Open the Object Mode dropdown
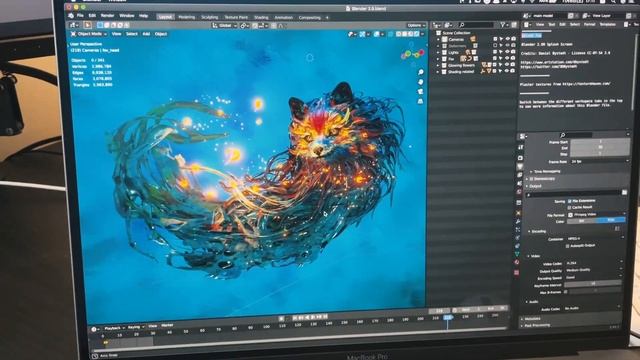Image resolution: width=640 pixels, height=360 pixels. (x=89, y=34)
